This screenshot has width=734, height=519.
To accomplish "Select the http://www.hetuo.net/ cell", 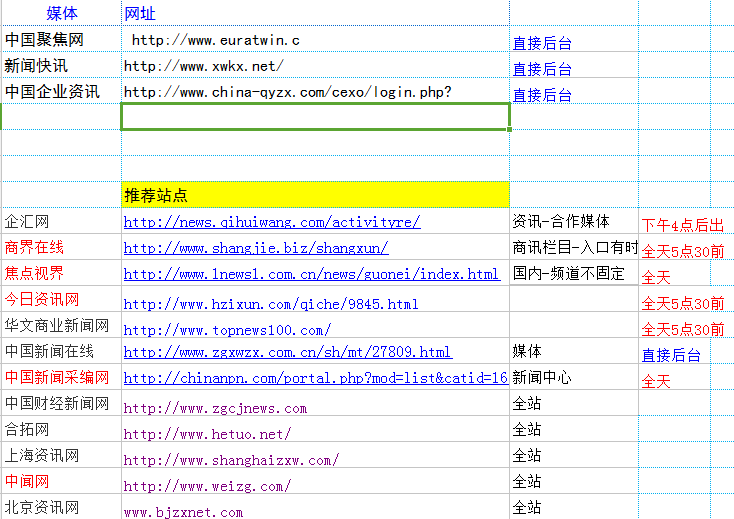I will [316, 429].
